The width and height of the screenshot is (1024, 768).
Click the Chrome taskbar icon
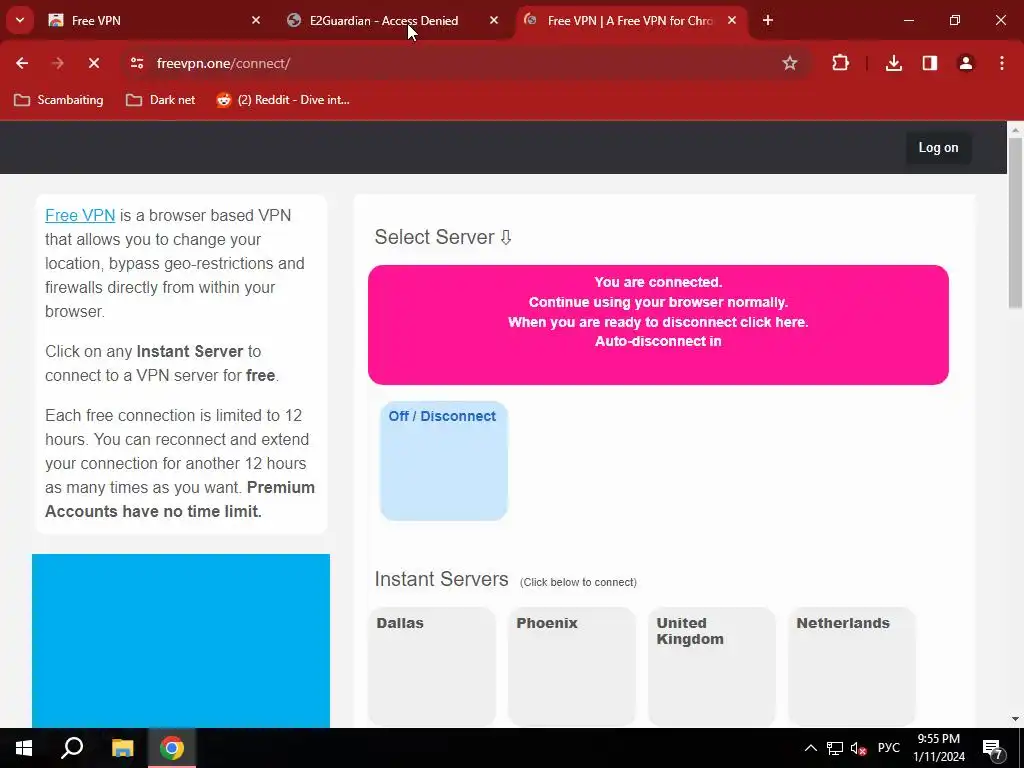[x=172, y=748]
